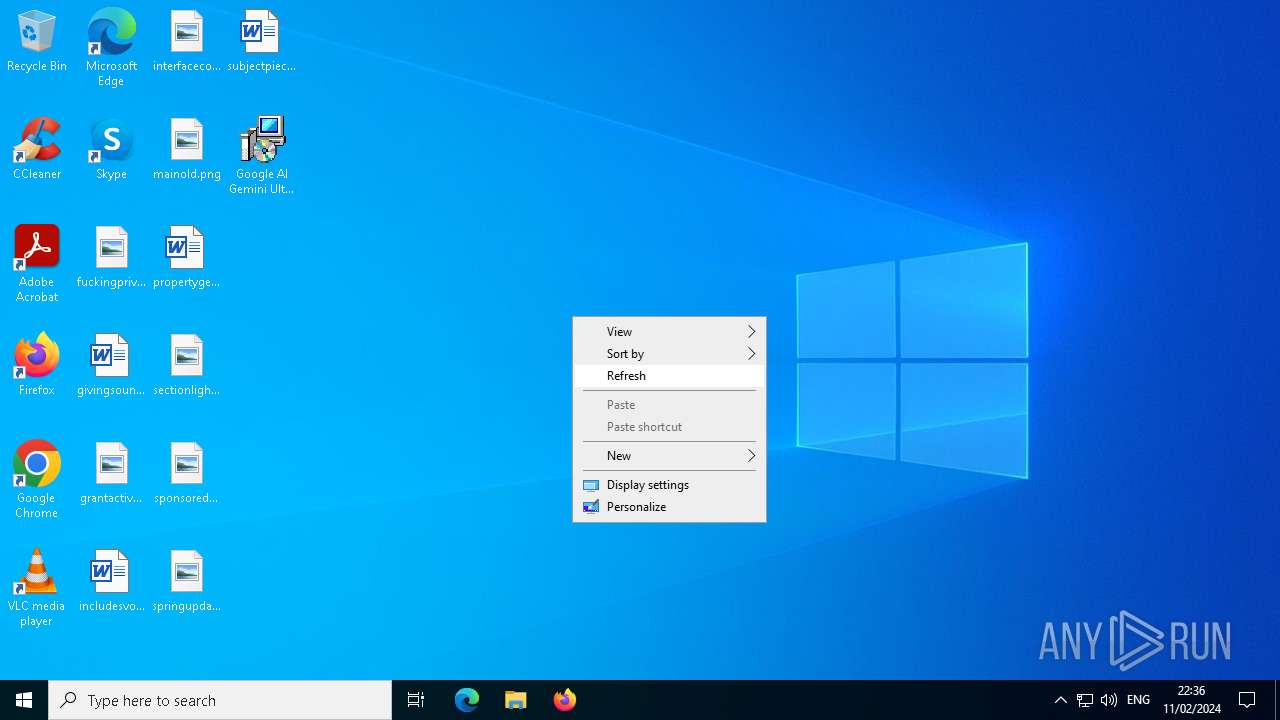
Task: Select the CCleaner desktop shortcut
Action: 37,150
